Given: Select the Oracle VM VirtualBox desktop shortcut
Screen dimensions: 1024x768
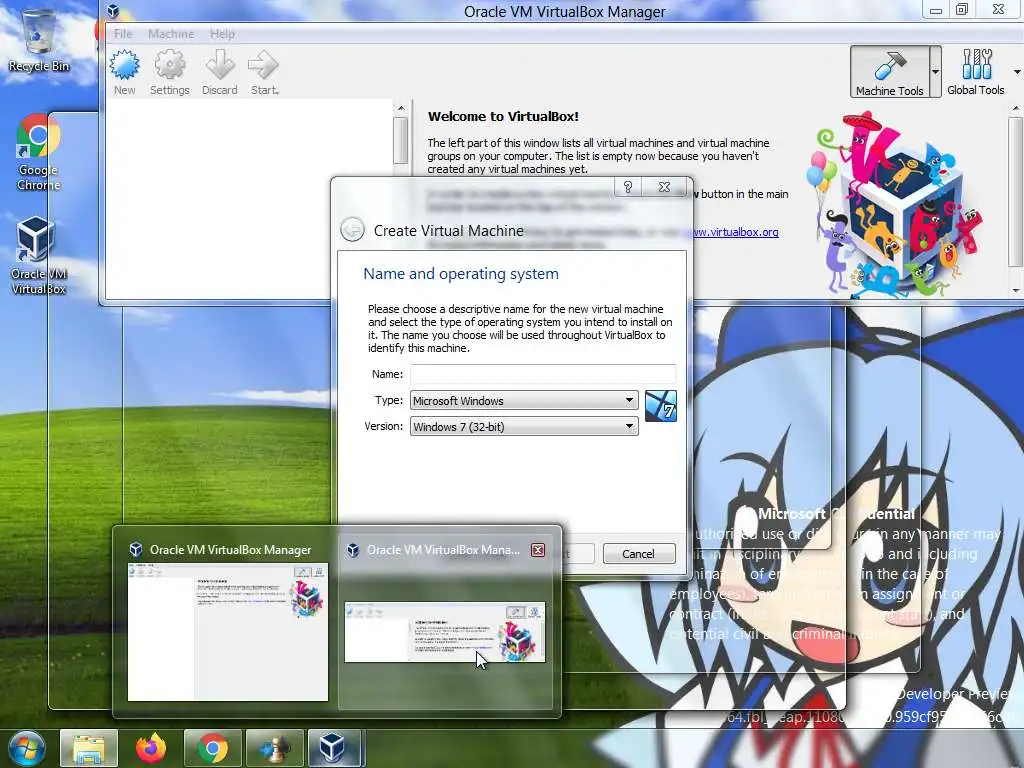Looking at the screenshot, I should (39, 256).
